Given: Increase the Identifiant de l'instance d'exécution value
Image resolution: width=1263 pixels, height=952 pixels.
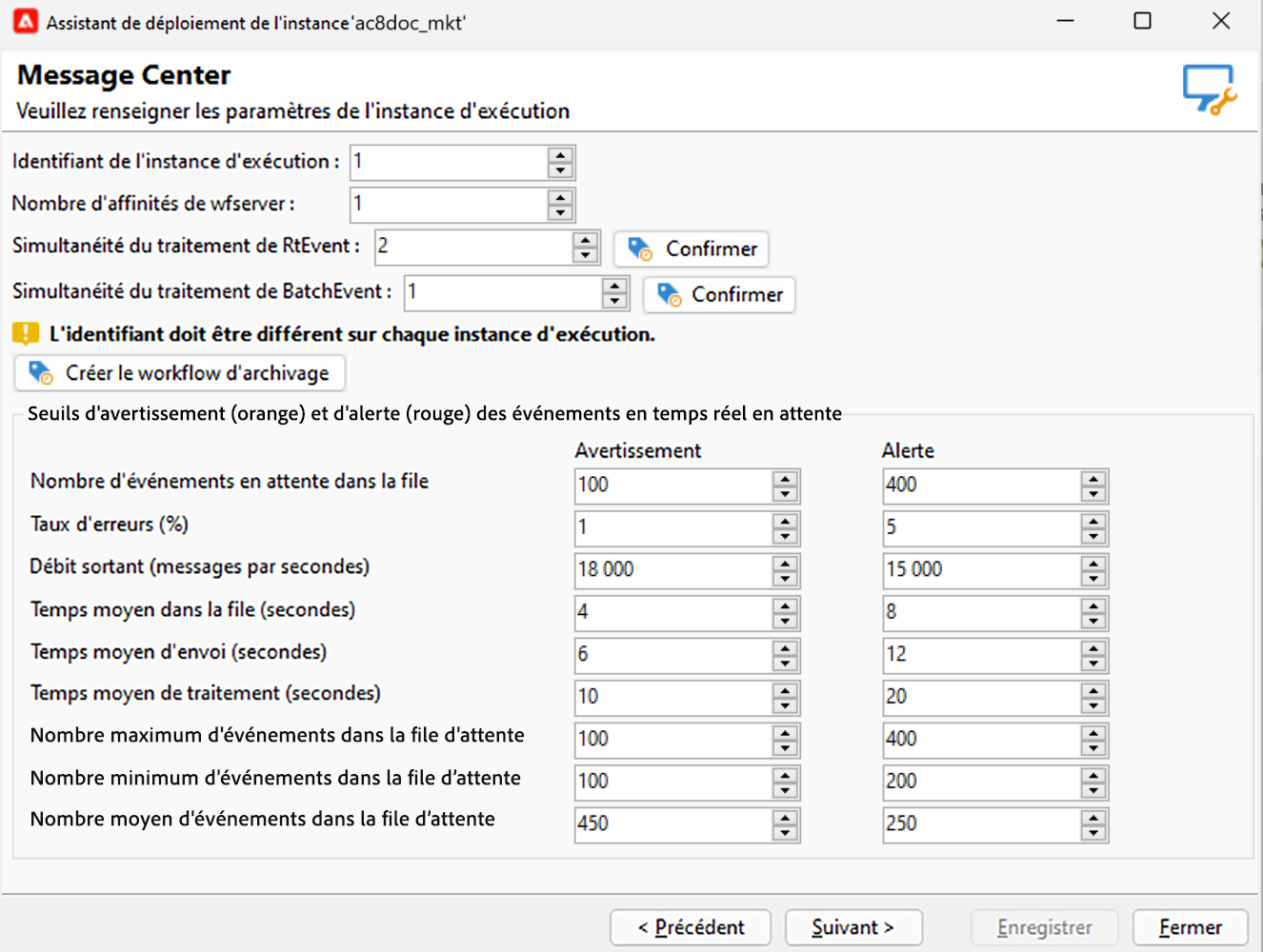Looking at the screenshot, I should 561,155.
